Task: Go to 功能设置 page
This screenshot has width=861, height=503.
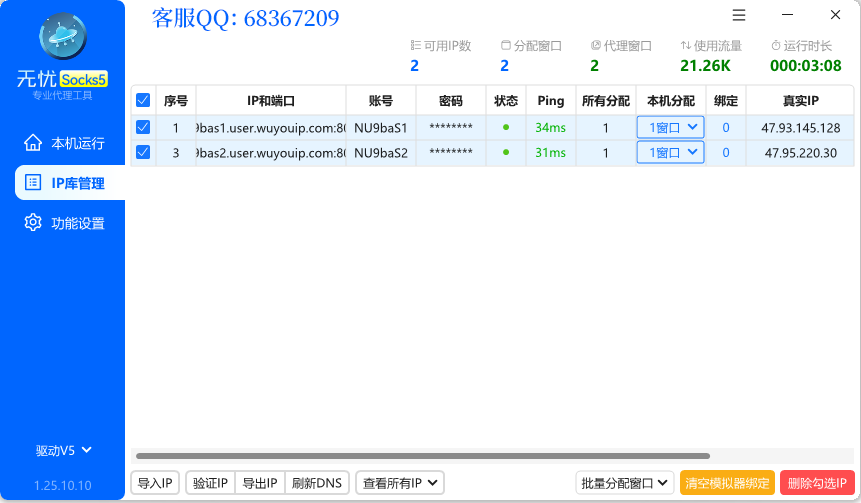Action: (x=63, y=223)
